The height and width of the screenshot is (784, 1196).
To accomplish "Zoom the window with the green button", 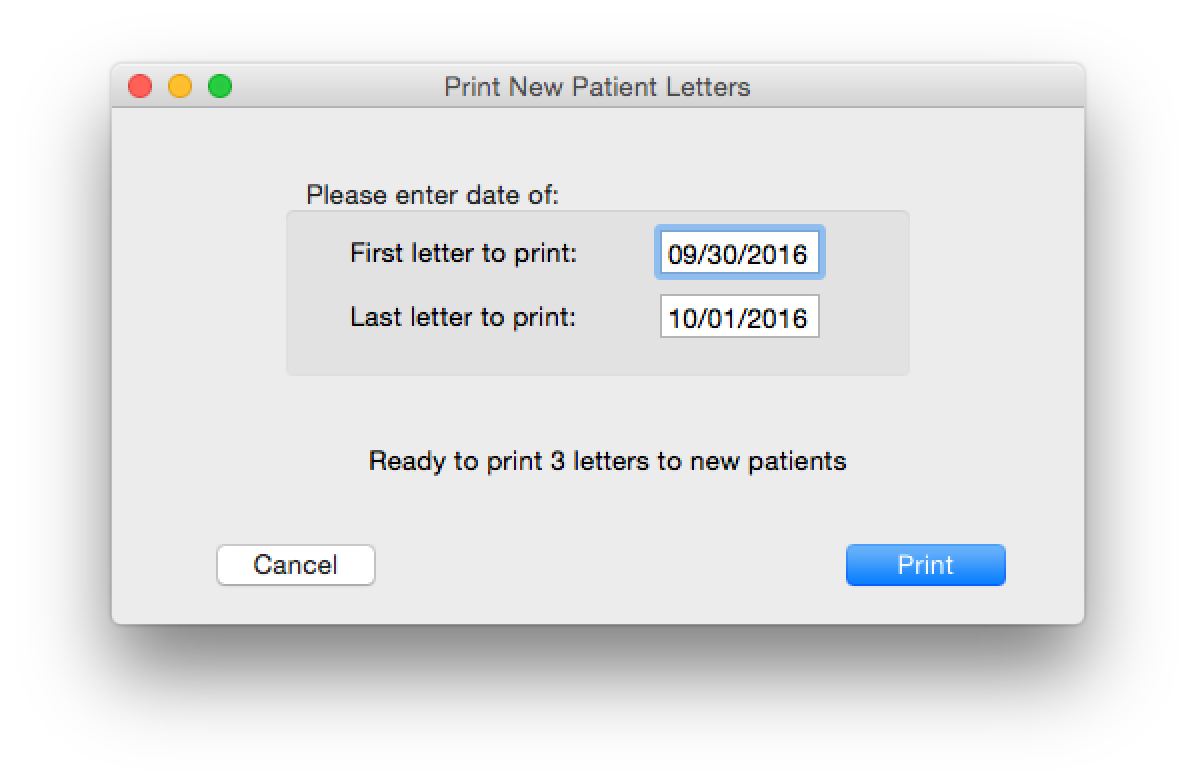I will pos(220,87).
